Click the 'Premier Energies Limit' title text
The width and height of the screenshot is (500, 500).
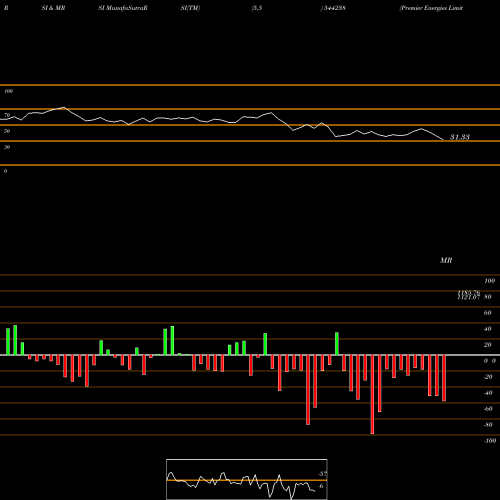click(x=431, y=8)
